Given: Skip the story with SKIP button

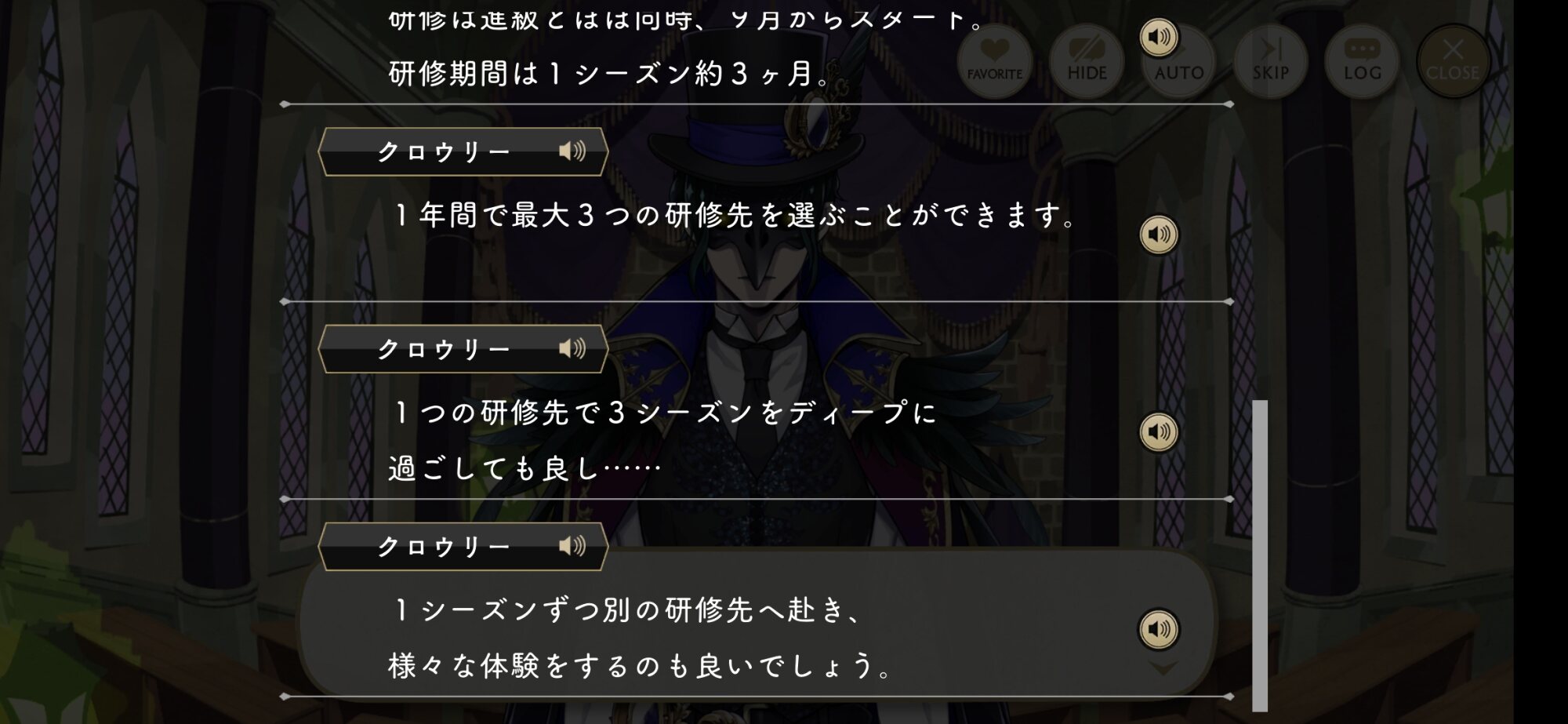Looking at the screenshot, I should pyautogui.click(x=1270, y=61).
